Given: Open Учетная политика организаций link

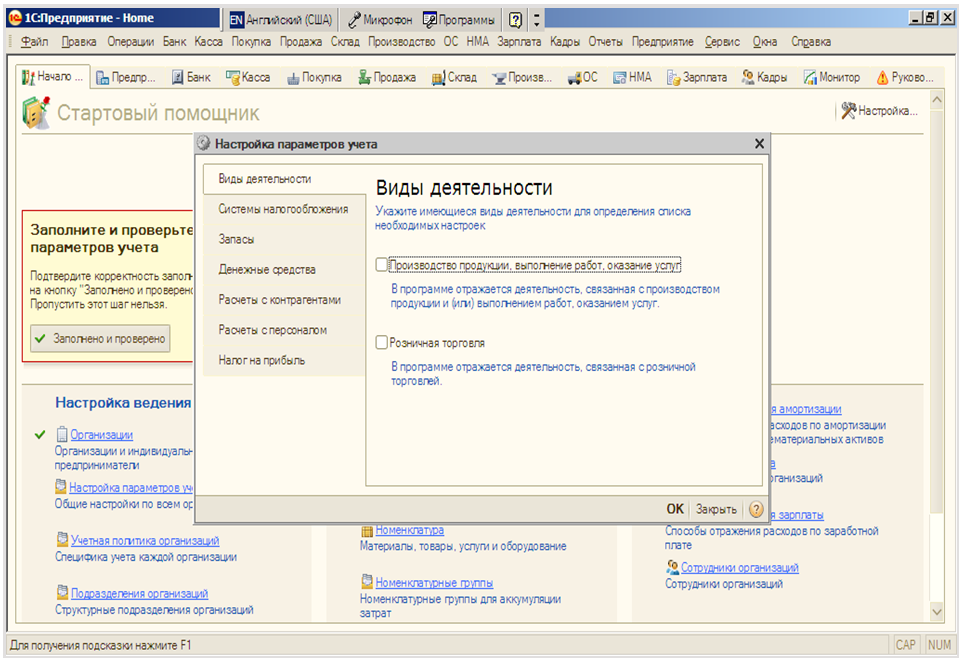Looking at the screenshot, I should (x=145, y=541).
